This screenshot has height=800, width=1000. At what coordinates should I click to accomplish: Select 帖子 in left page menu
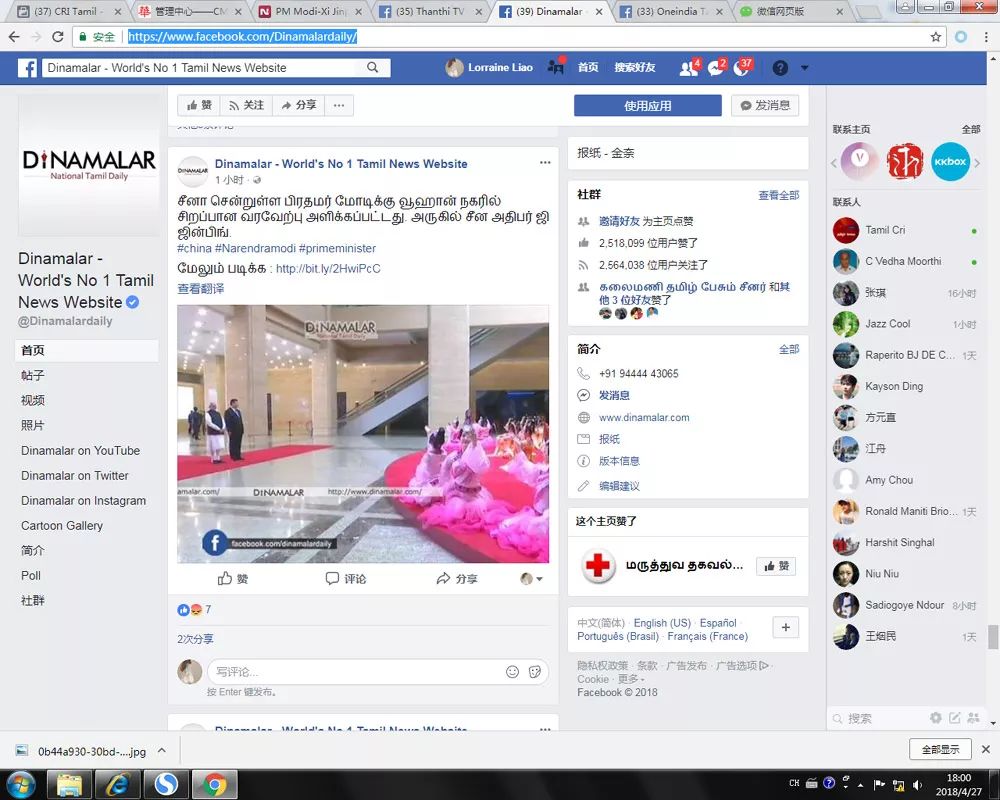pos(33,375)
